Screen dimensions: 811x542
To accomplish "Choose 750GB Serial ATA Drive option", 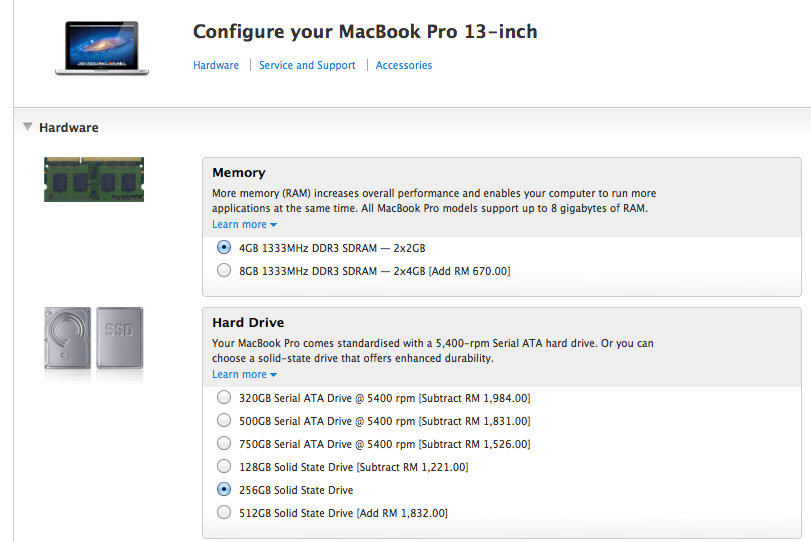I will click(x=223, y=444).
